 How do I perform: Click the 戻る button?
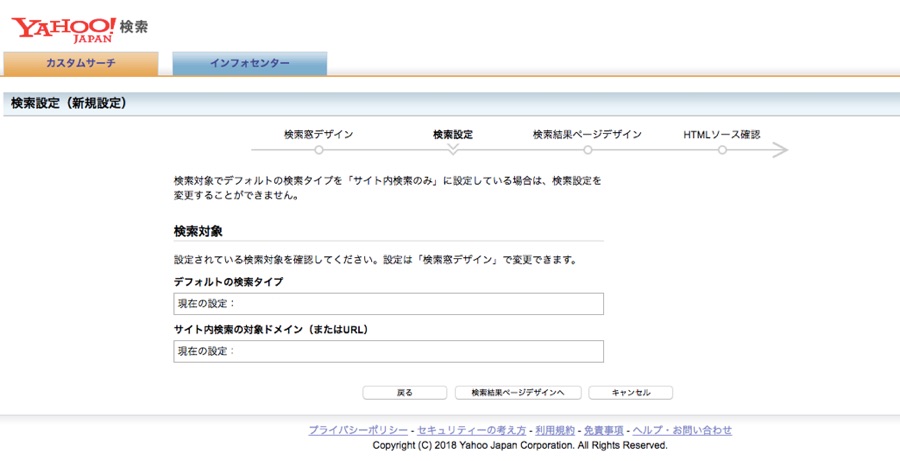click(x=405, y=393)
